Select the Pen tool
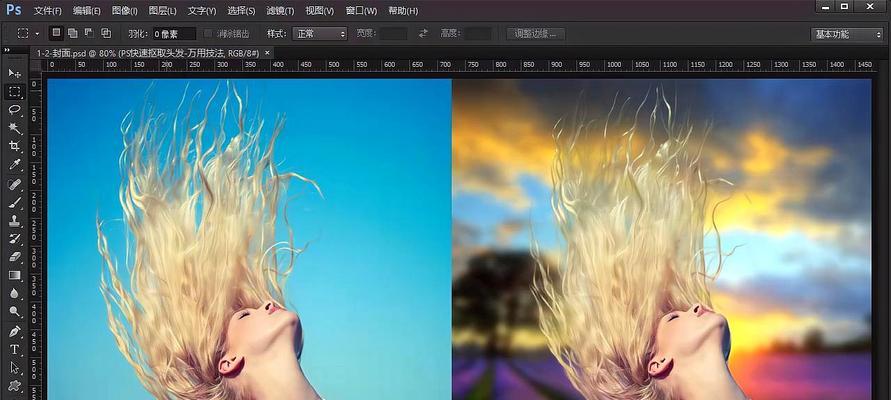Viewport: 891px width, 400px height. coord(15,331)
